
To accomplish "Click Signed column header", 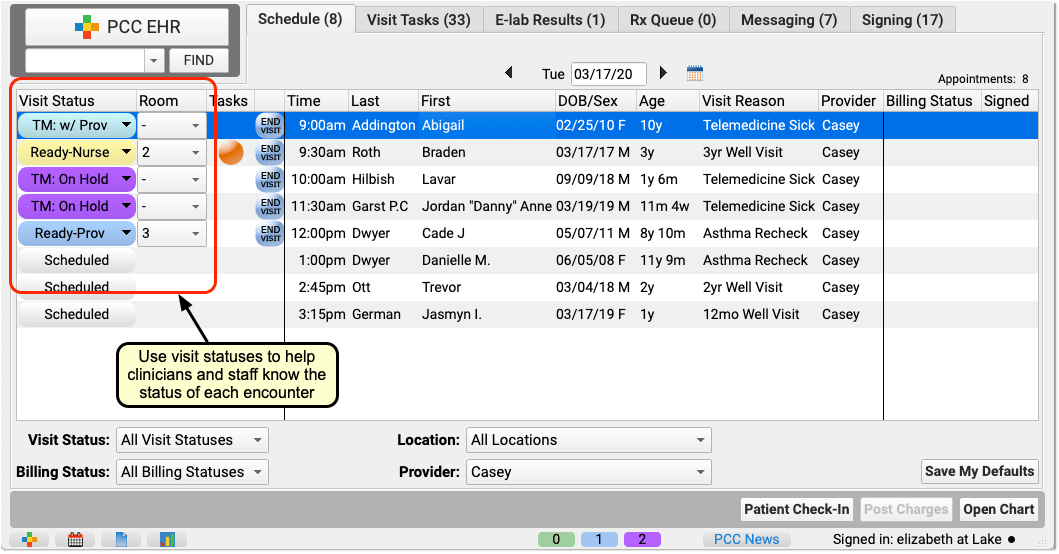I will coord(1010,101).
